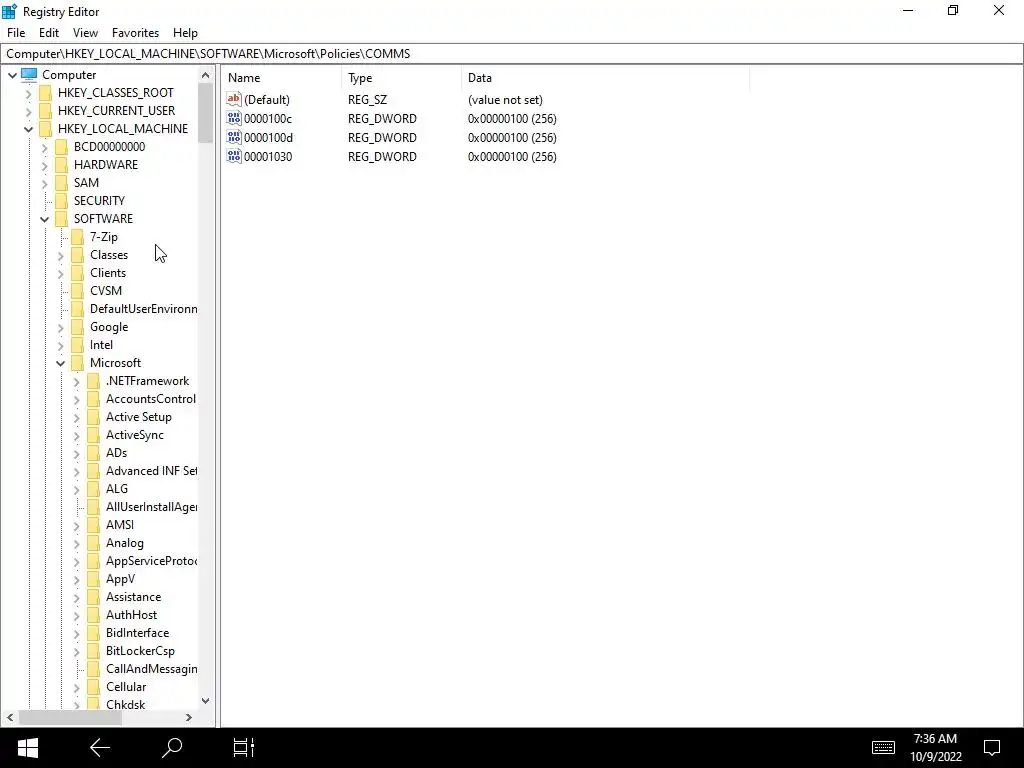The width and height of the screenshot is (1024, 768).
Task: Select the Analog key label
Action: point(125,543)
